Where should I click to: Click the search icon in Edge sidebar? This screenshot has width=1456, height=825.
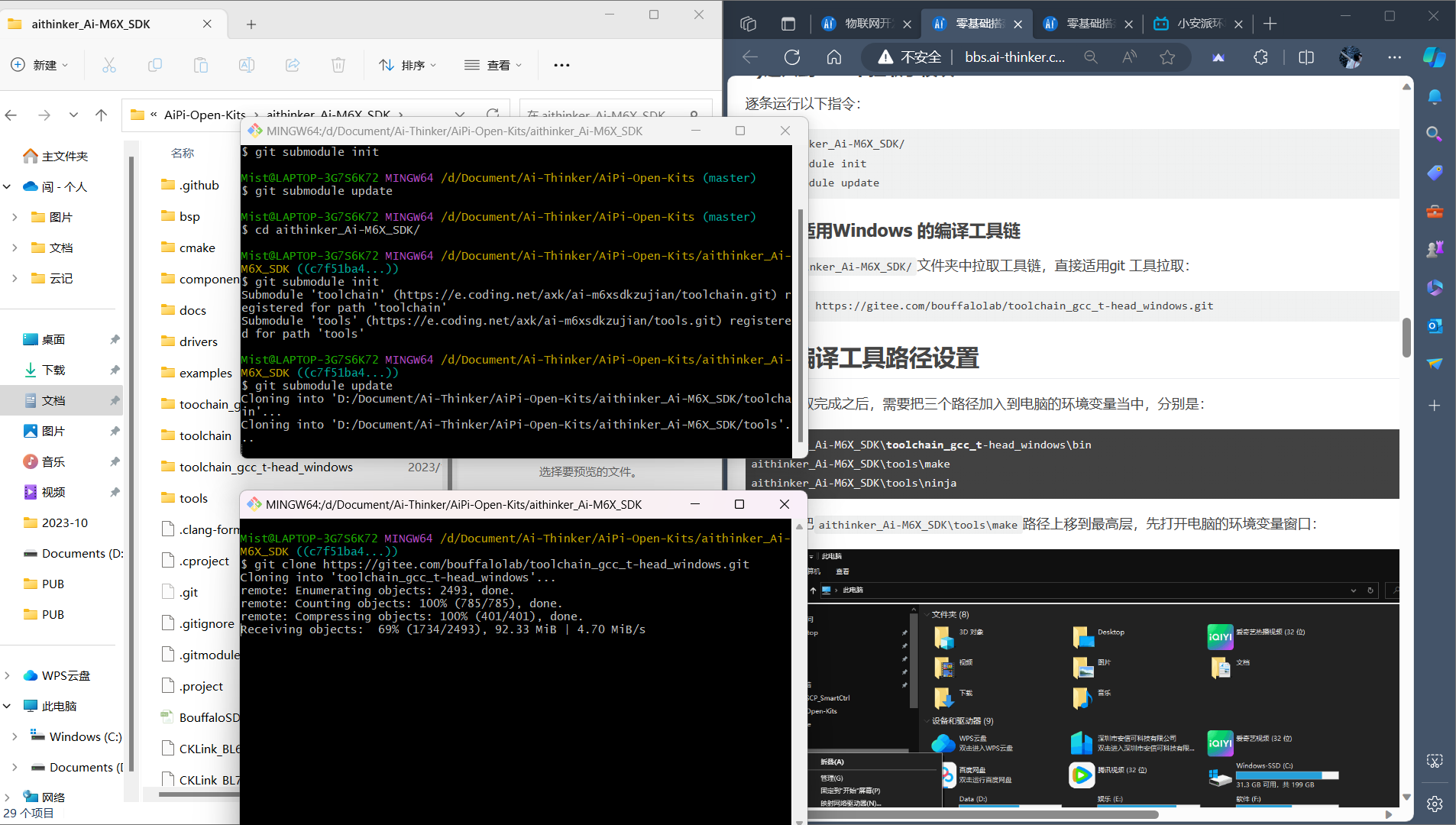point(1435,134)
